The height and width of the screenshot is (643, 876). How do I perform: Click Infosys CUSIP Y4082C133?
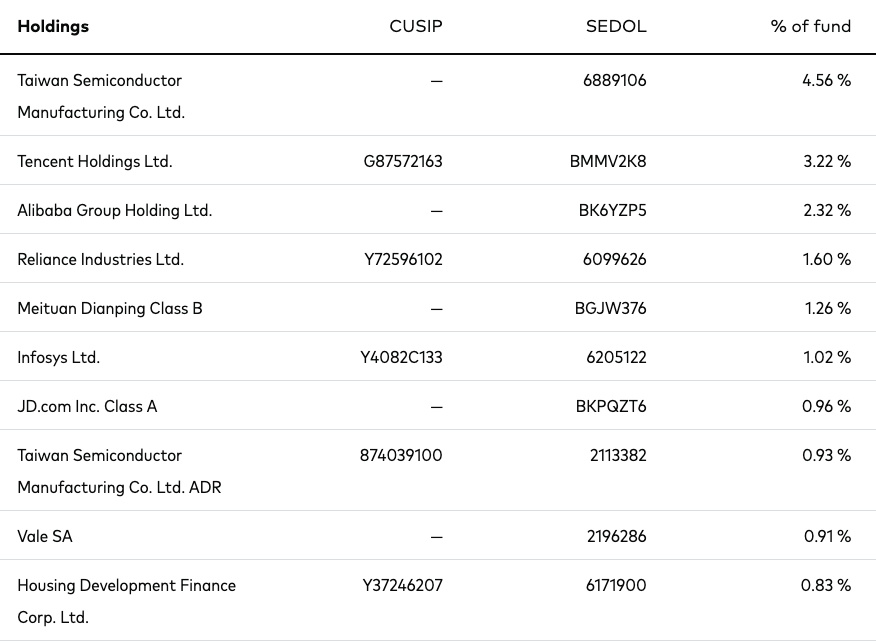click(403, 357)
